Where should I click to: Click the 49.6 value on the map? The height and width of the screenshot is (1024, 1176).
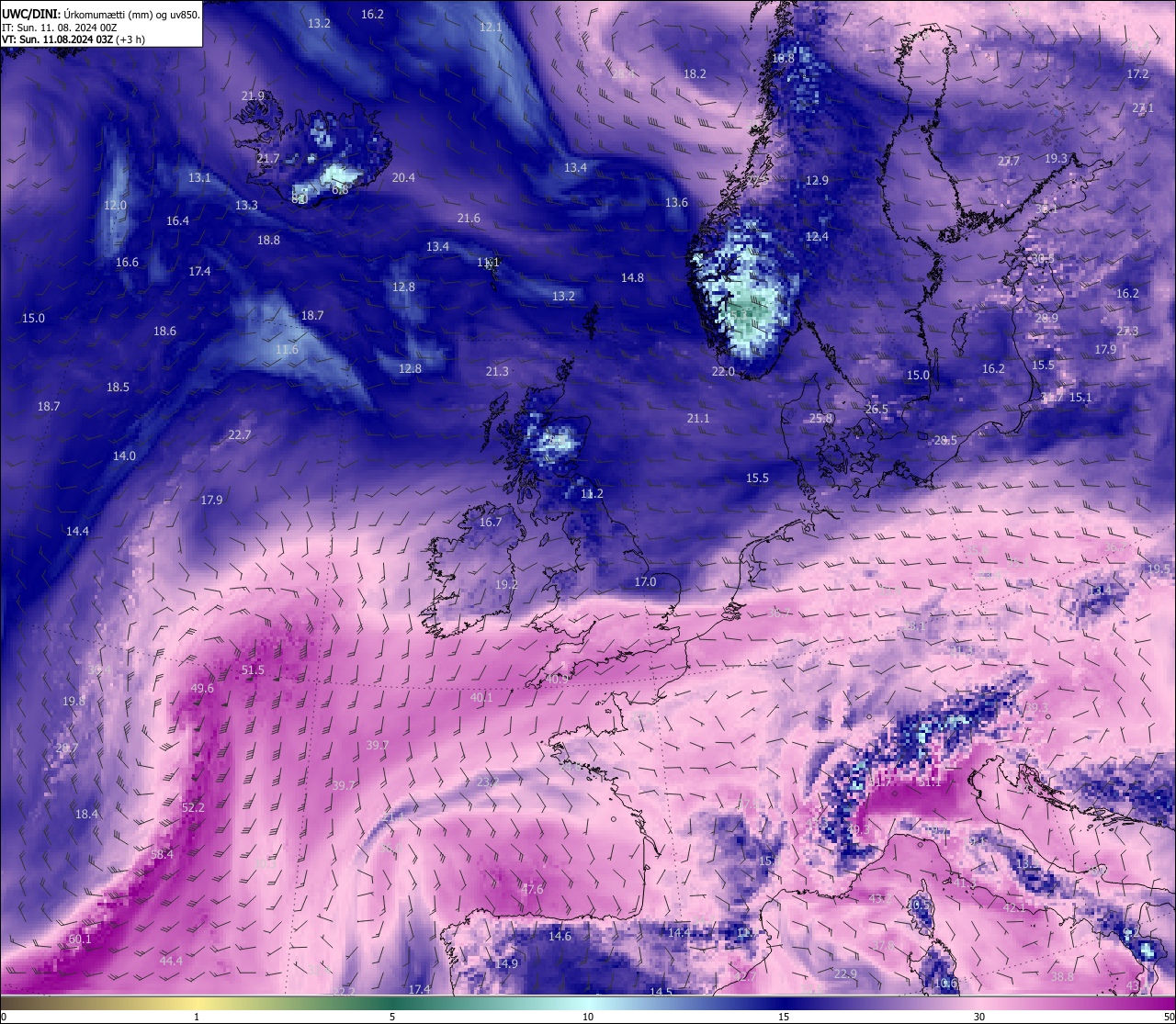click(202, 688)
